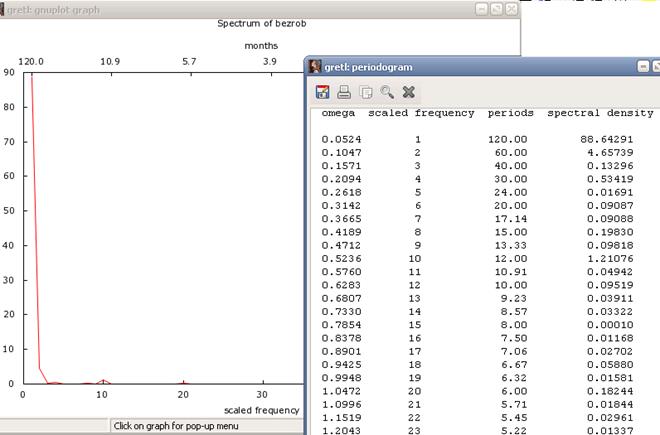Click the 'Spectrum of bezrob' graph title
This screenshot has width=660, height=435.
(261, 24)
